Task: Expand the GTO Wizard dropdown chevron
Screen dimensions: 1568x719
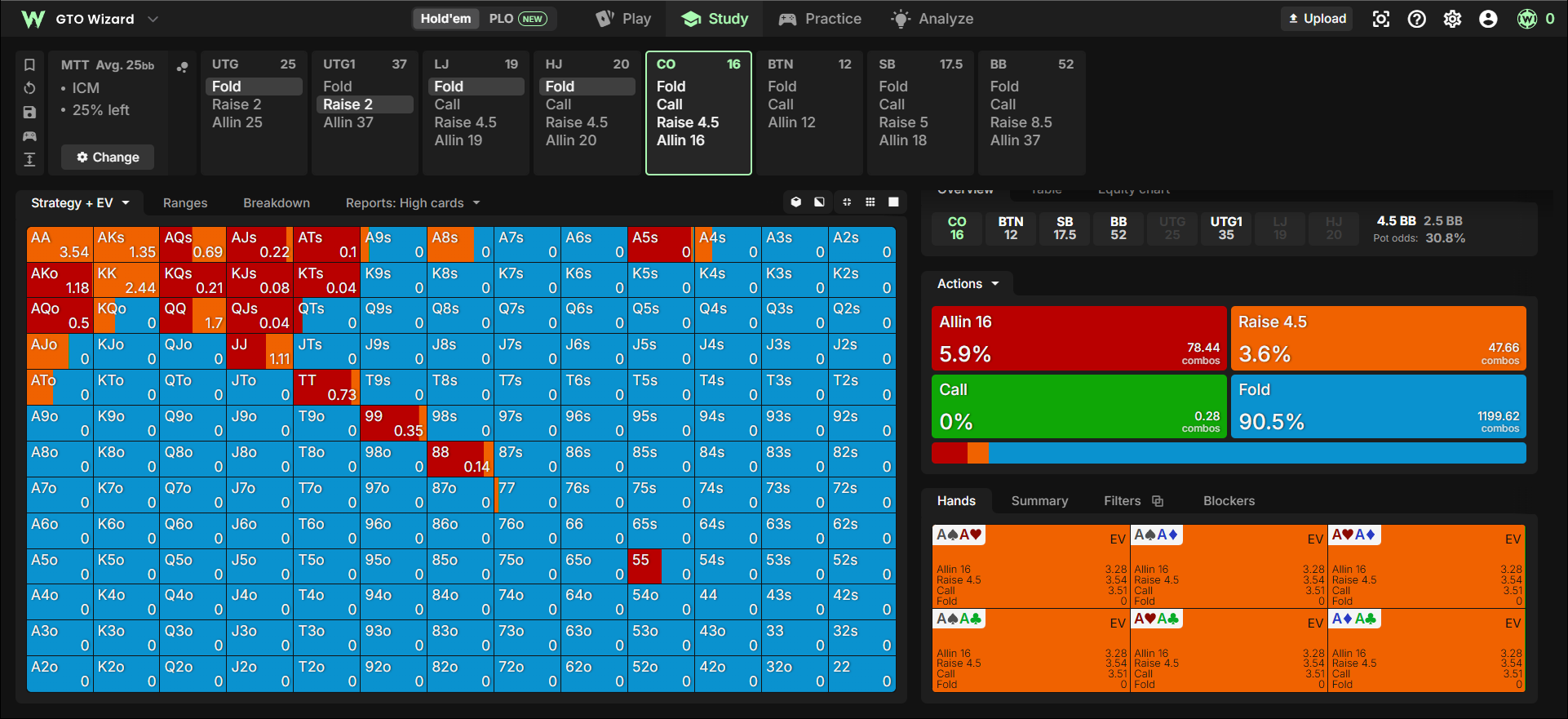Action: 153,19
